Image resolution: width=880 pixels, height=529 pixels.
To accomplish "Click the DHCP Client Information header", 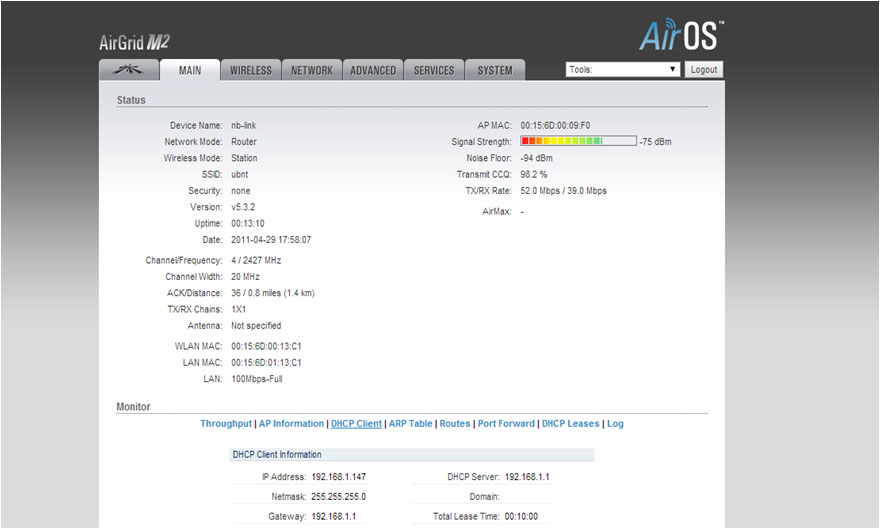I will coord(412,454).
